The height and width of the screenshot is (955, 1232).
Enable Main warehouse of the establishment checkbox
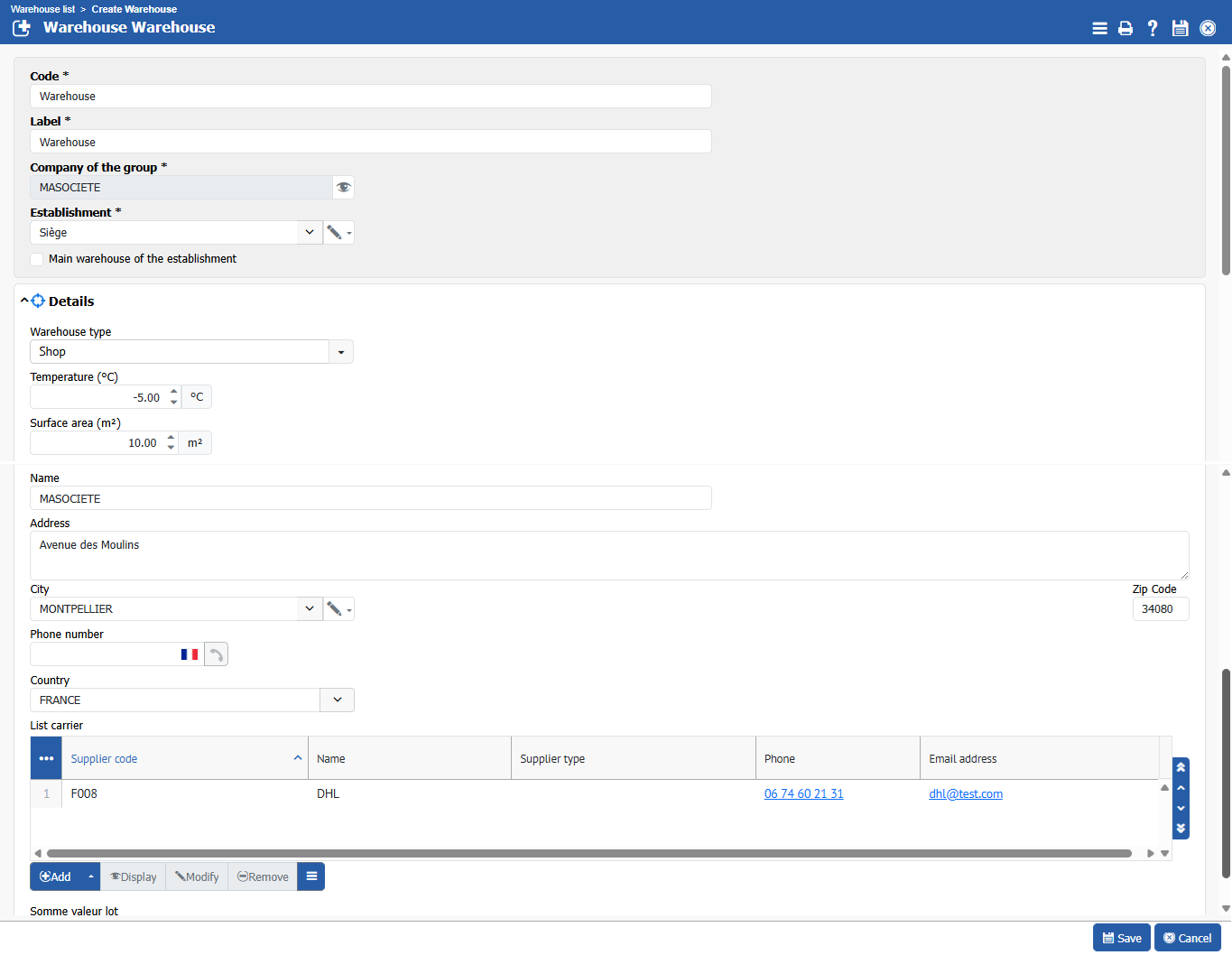(37, 260)
